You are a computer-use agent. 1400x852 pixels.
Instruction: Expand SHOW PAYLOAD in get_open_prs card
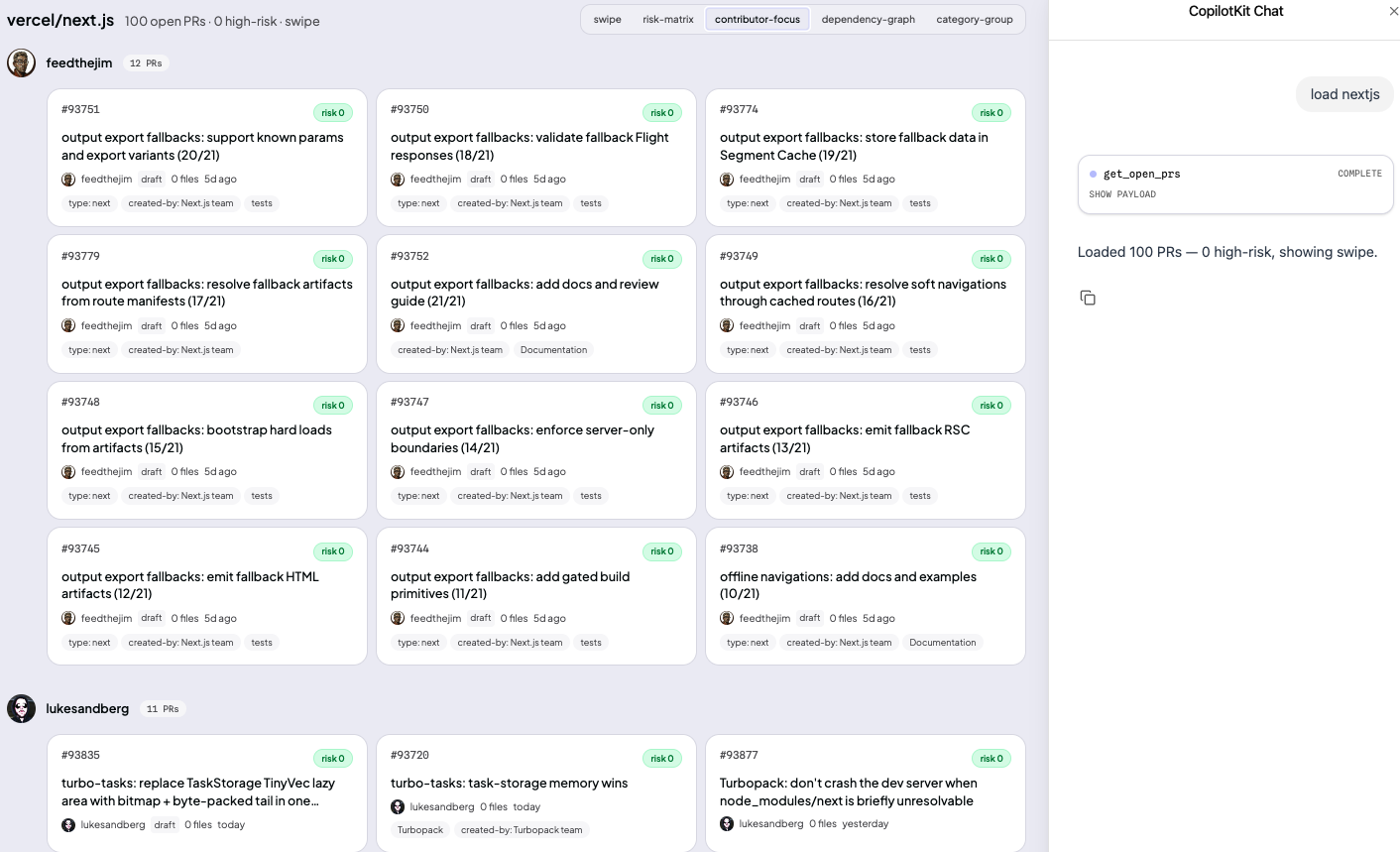point(1121,194)
